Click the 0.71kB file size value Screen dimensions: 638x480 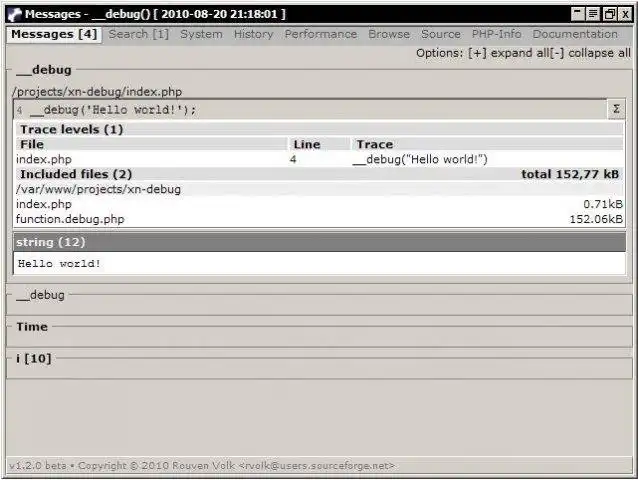pyautogui.click(x=603, y=204)
